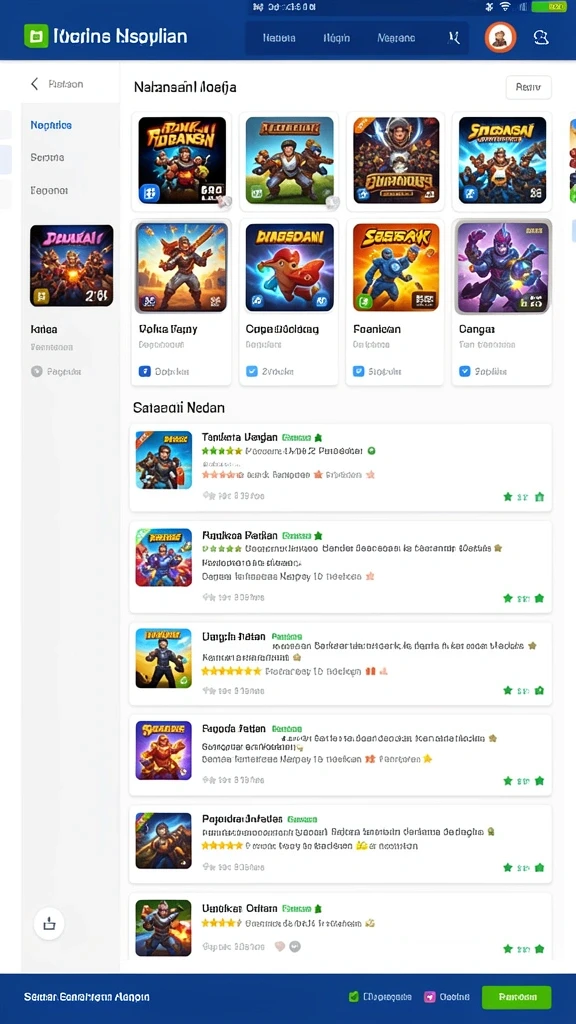Screen dimensions: 576x1024
Task: Toggle the checkbox under Copapdioldeng card
Action: point(252,372)
